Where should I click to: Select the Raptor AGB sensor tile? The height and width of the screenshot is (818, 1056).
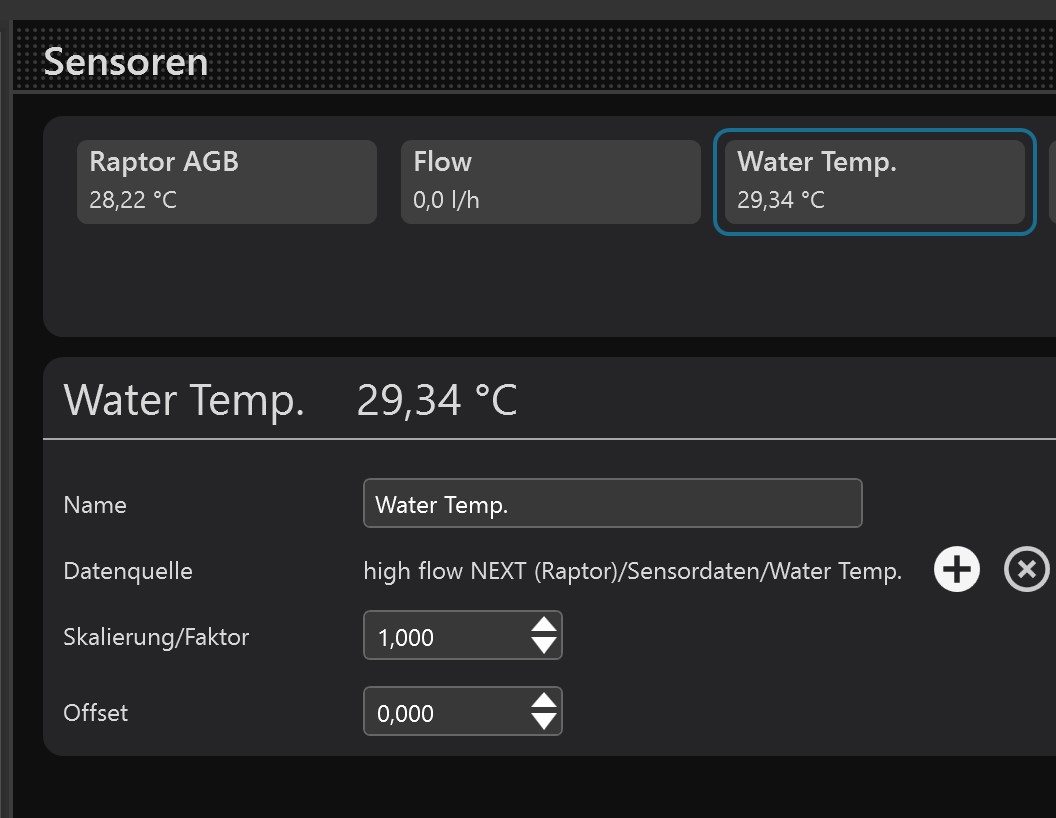pyautogui.click(x=226, y=181)
